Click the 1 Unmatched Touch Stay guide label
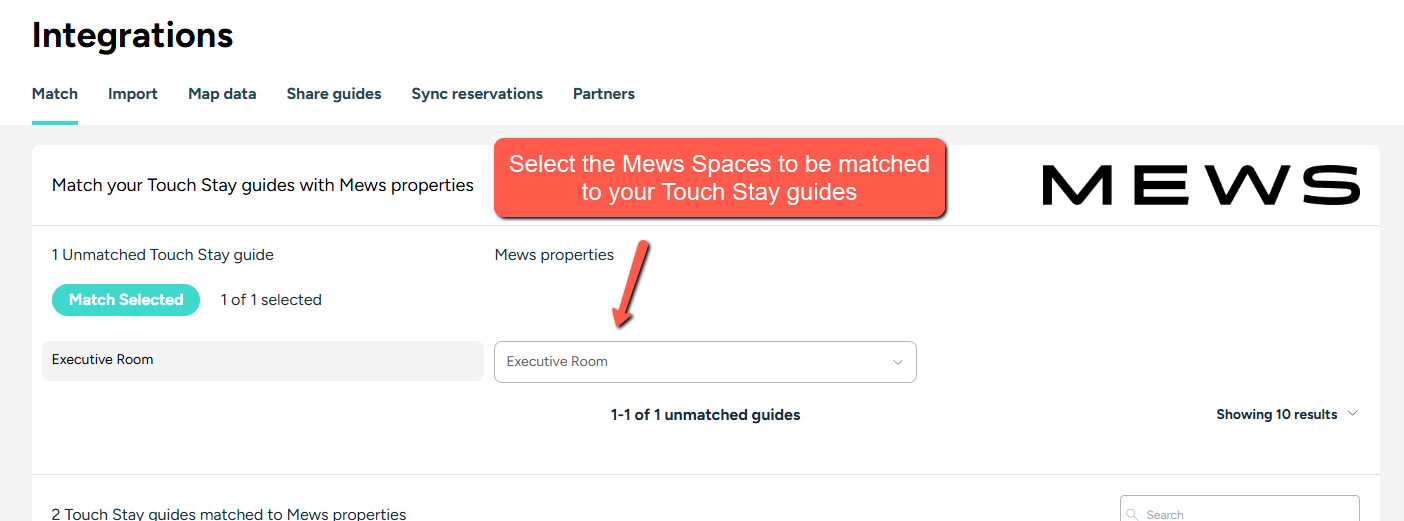 click(x=163, y=255)
